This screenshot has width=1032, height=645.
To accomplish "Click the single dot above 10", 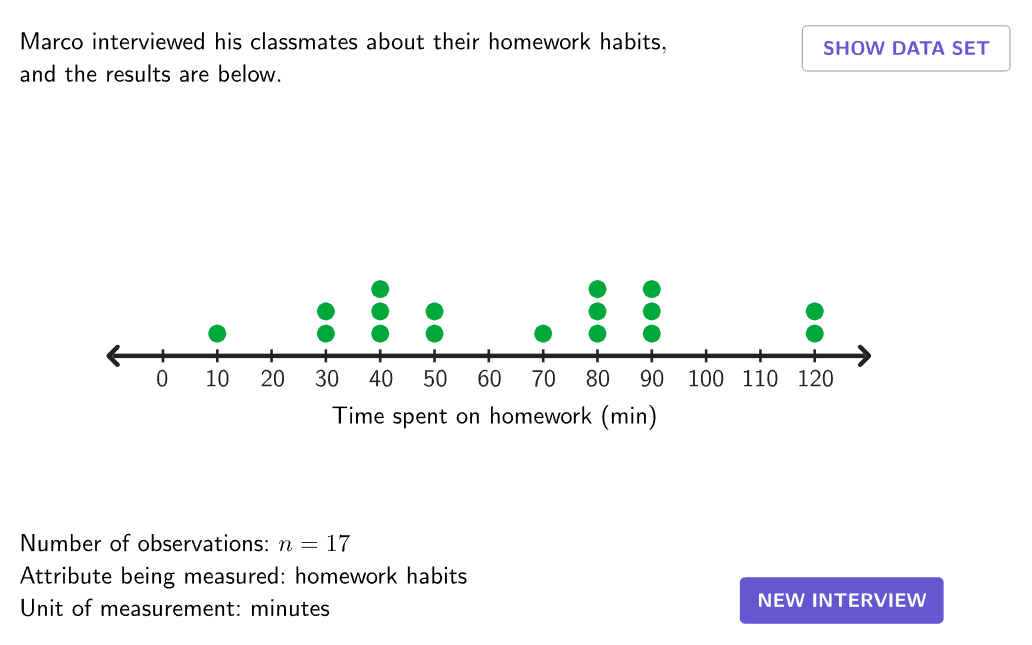I will click(x=217, y=334).
